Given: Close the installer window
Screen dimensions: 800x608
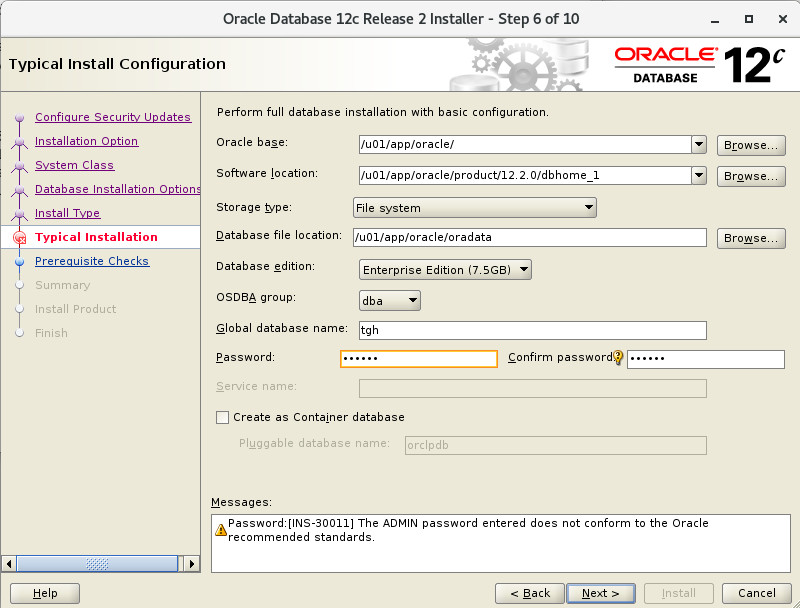Looking at the screenshot, I should (783, 19).
